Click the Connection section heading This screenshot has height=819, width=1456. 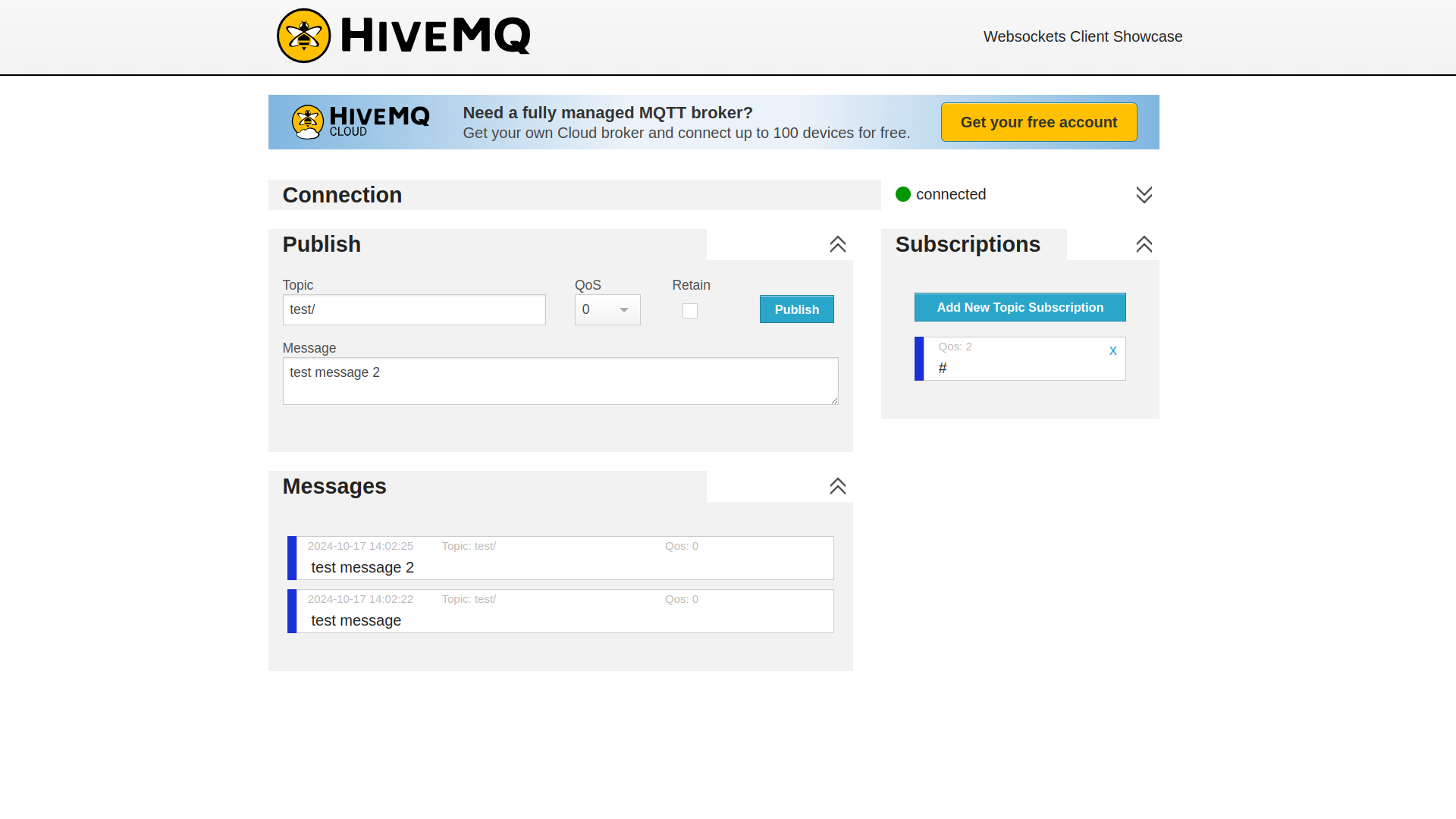click(342, 195)
